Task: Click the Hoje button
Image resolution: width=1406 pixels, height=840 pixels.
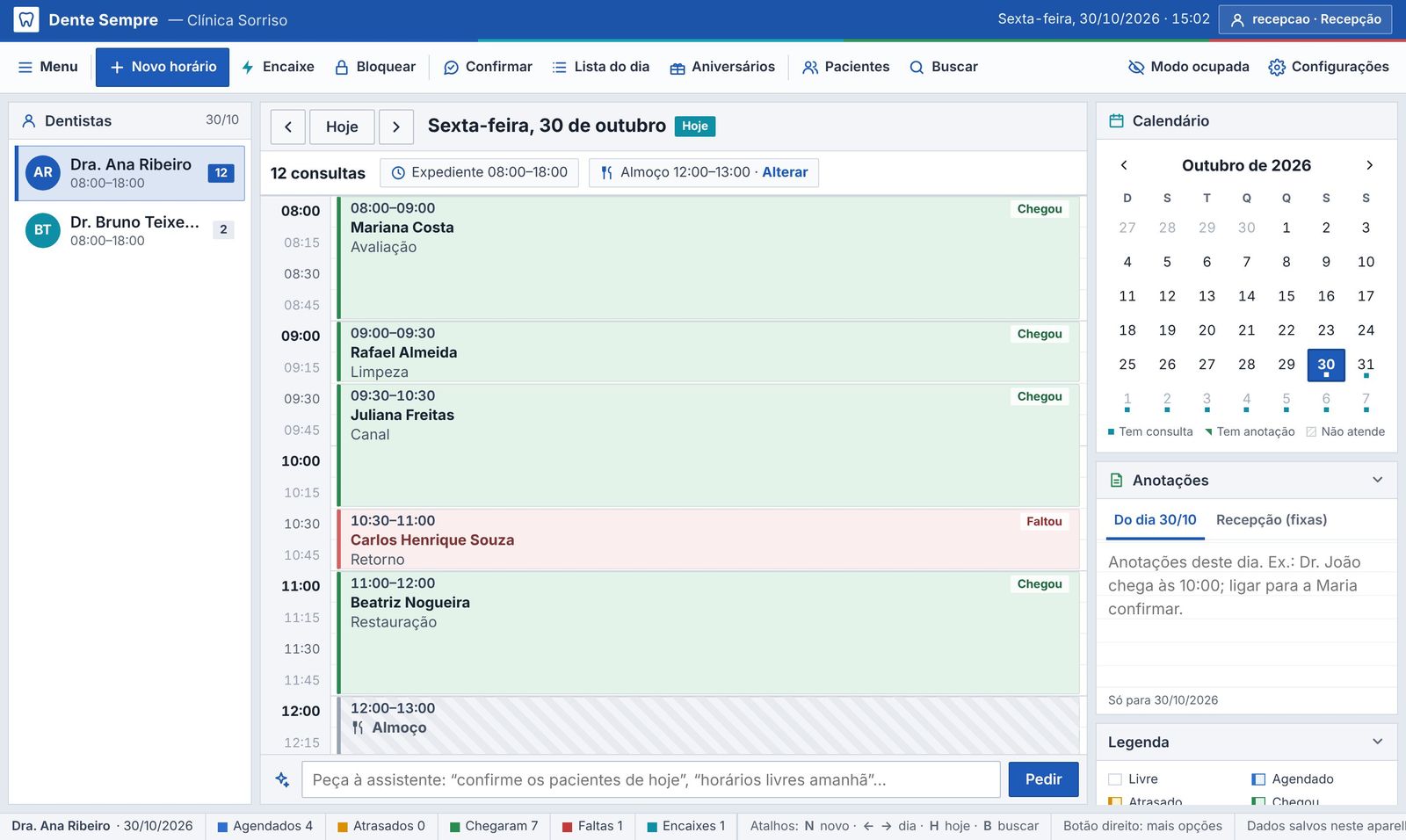Action: [342, 127]
